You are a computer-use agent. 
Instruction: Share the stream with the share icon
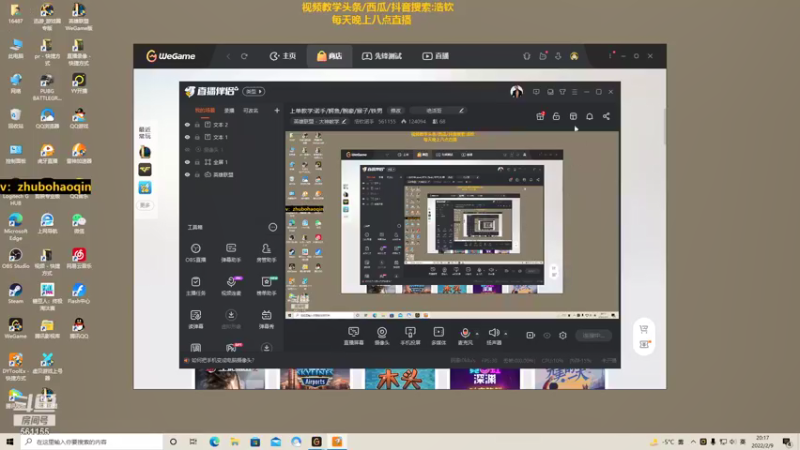[x=606, y=116]
